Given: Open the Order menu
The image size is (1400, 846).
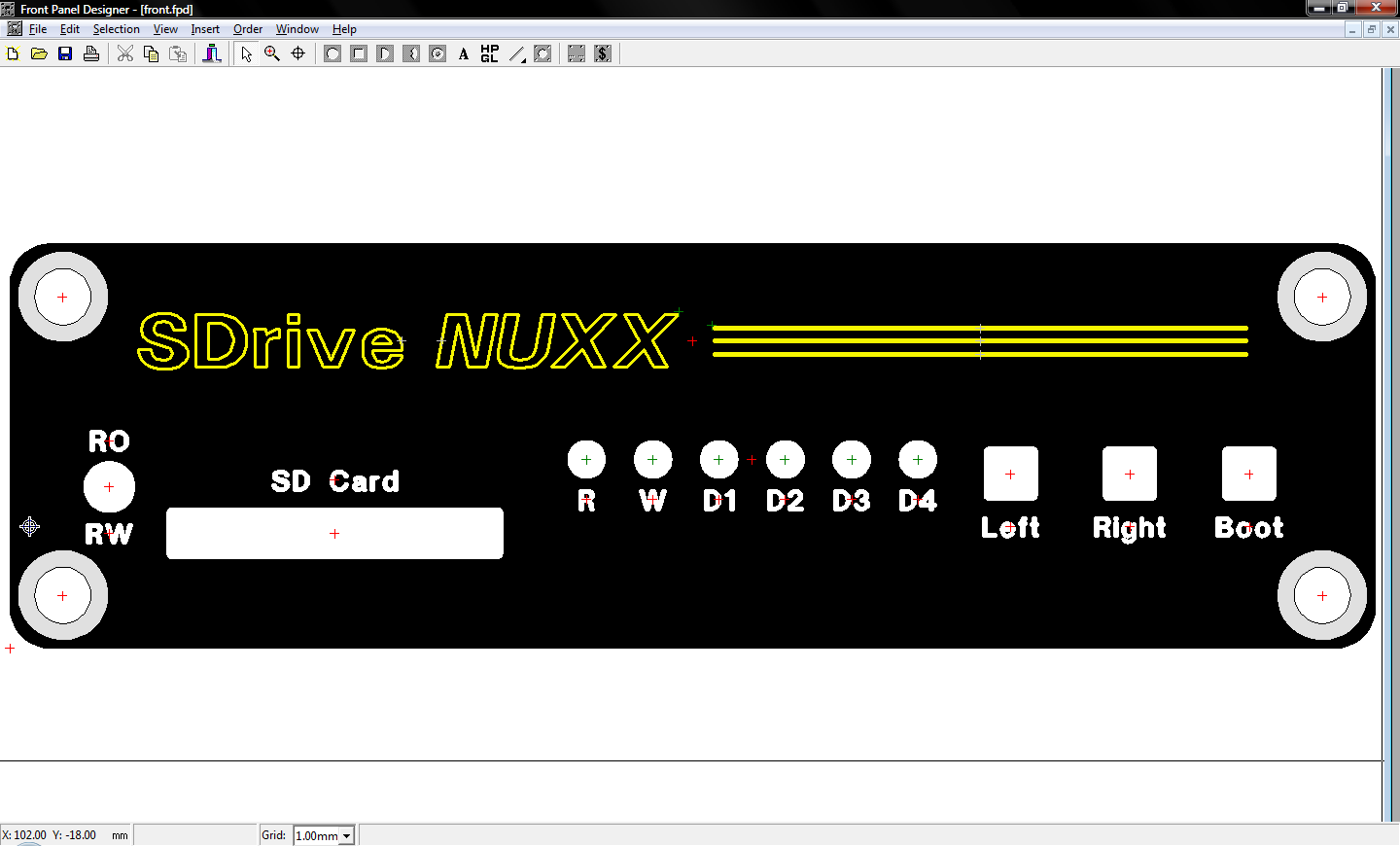Looking at the screenshot, I should (248, 29).
